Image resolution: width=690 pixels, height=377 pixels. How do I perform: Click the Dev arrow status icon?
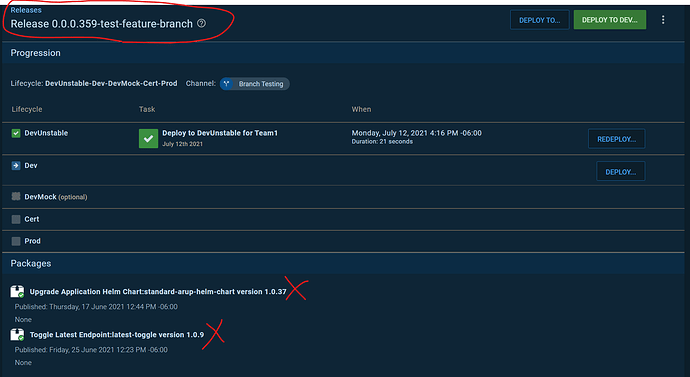16,165
